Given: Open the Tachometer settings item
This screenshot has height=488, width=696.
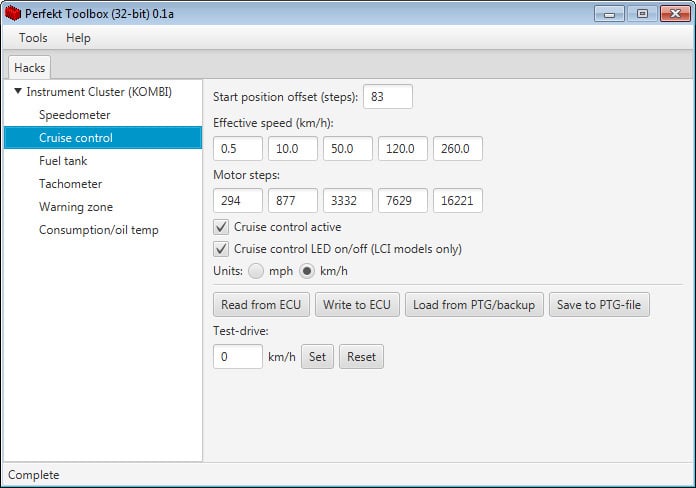Looking at the screenshot, I should (x=70, y=184).
